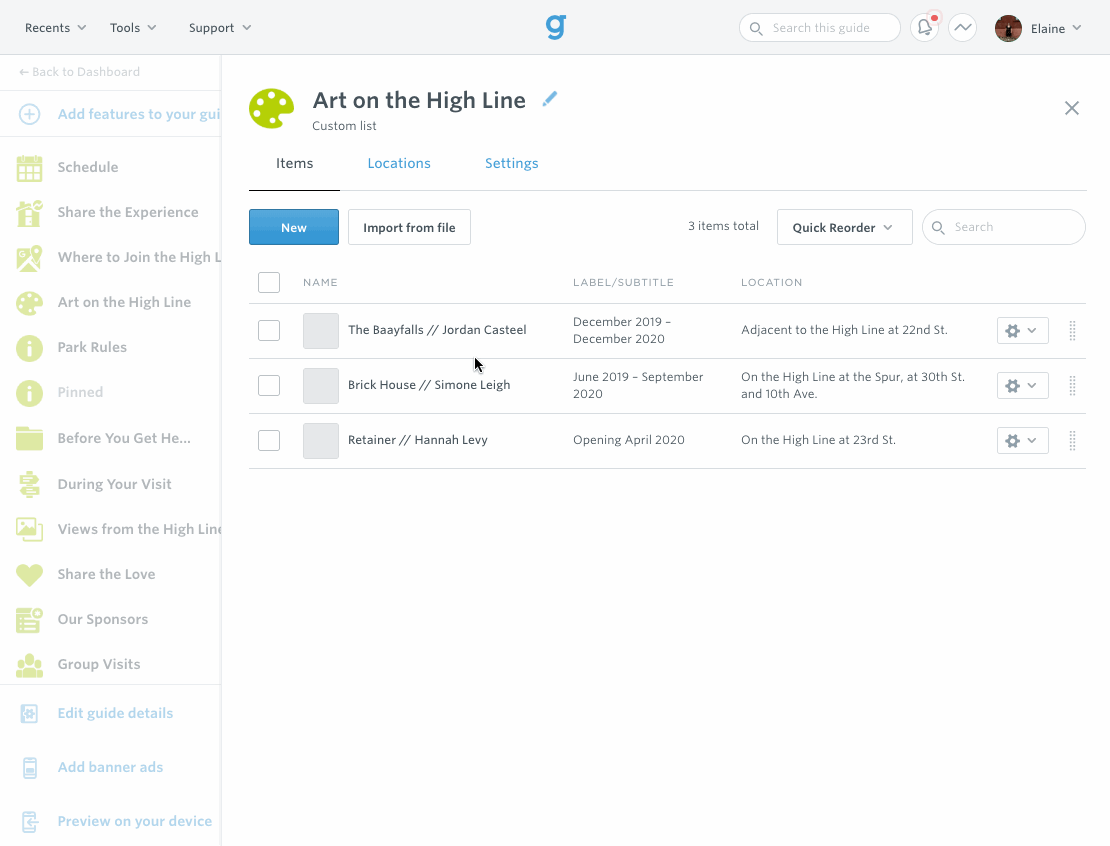Click the pencil icon beside the list title
The image size is (1110, 846).
point(549,99)
